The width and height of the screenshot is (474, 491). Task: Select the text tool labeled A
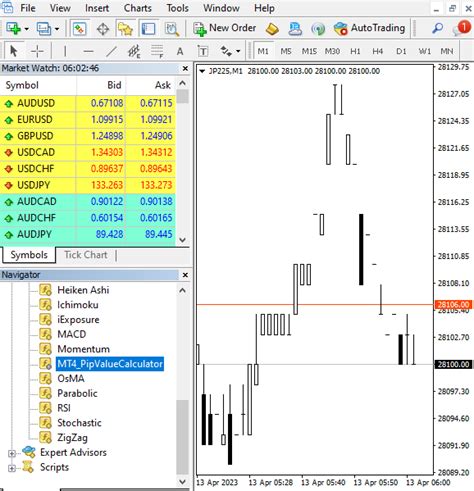[180, 51]
